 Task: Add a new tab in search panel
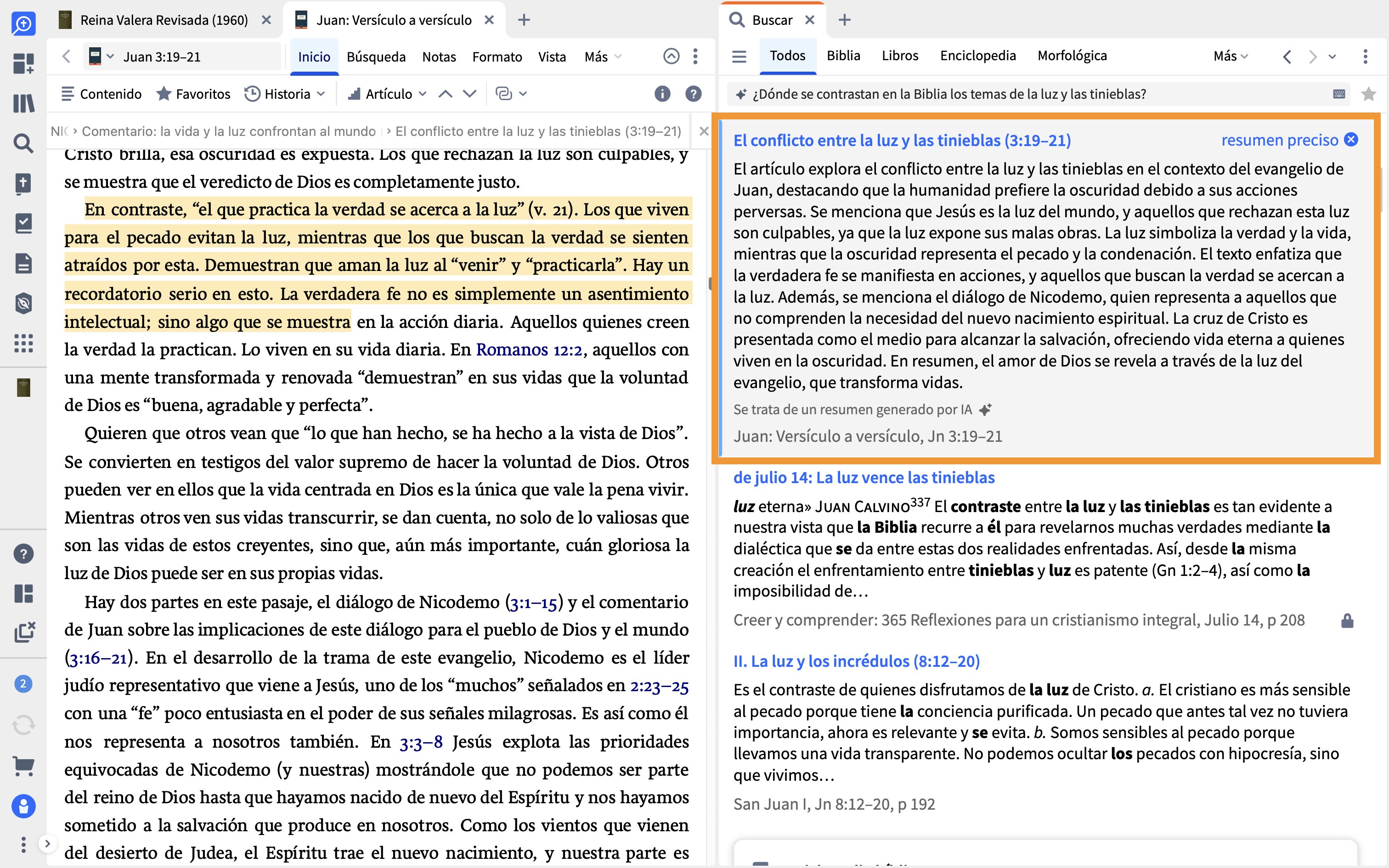(x=844, y=20)
